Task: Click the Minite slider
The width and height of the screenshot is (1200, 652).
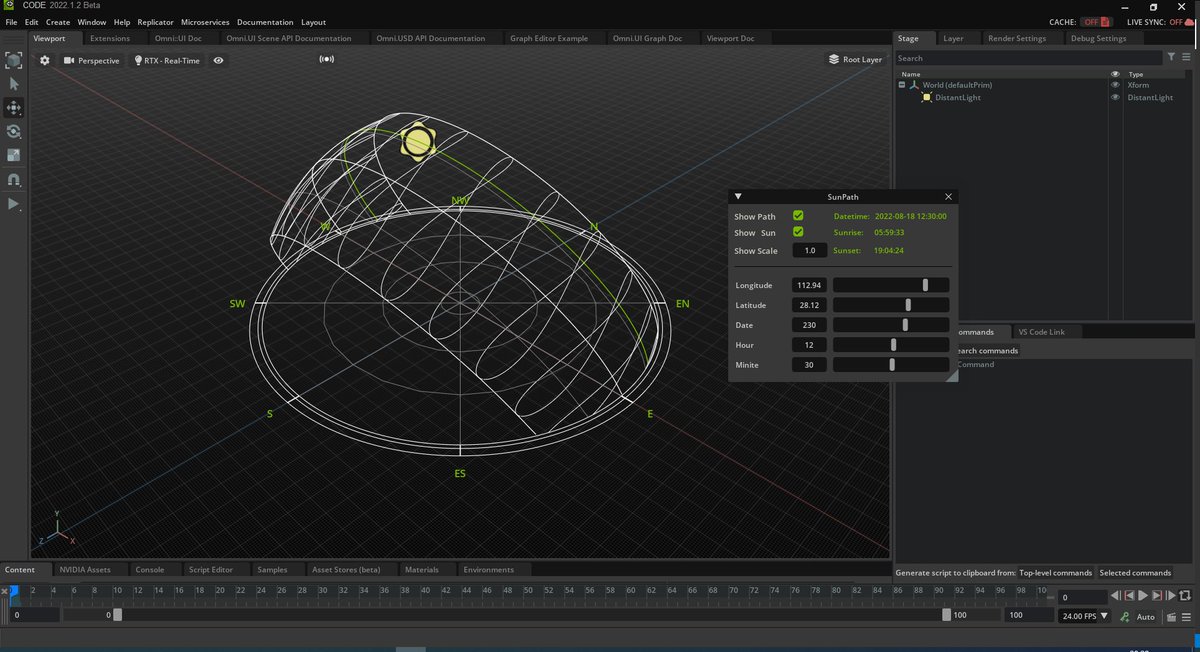Action: tap(891, 365)
